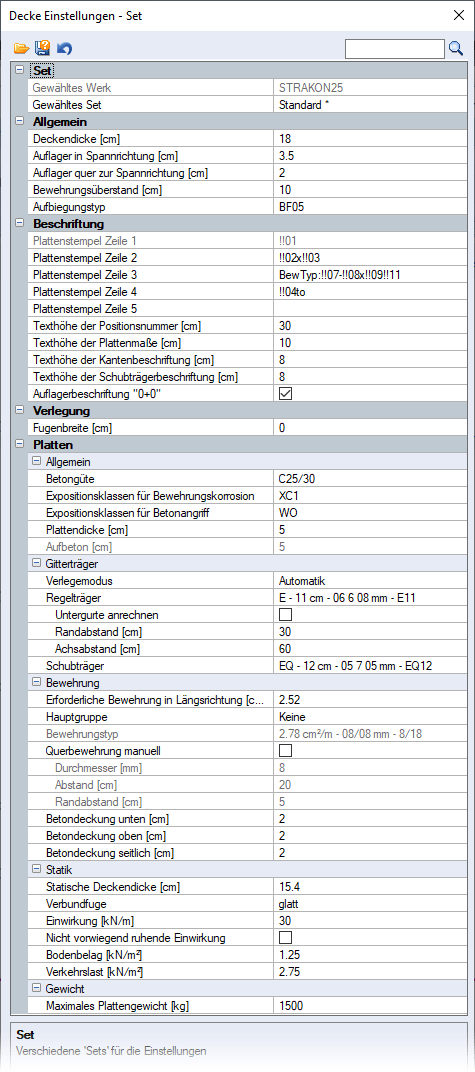Select the Gewähltes Werk row label
The image size is (475, 1072).
(x=72, y=88)
